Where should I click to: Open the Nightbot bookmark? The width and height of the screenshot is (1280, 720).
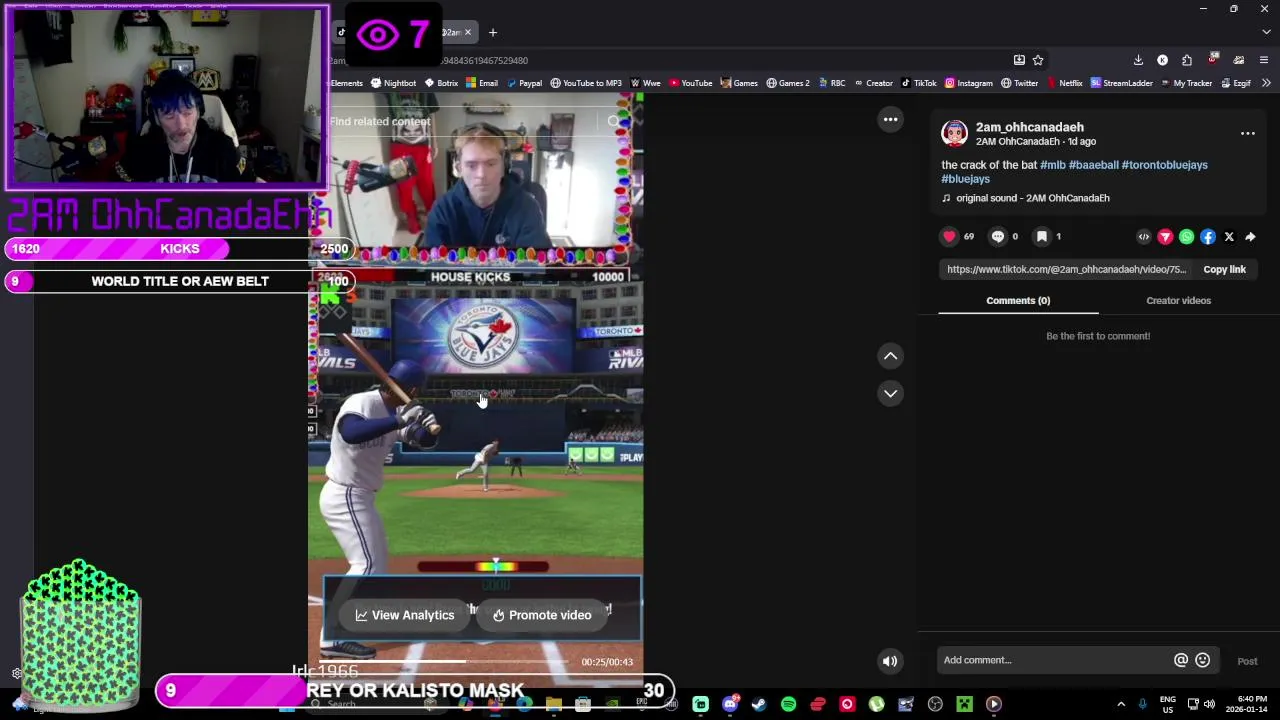pos(393,83)
